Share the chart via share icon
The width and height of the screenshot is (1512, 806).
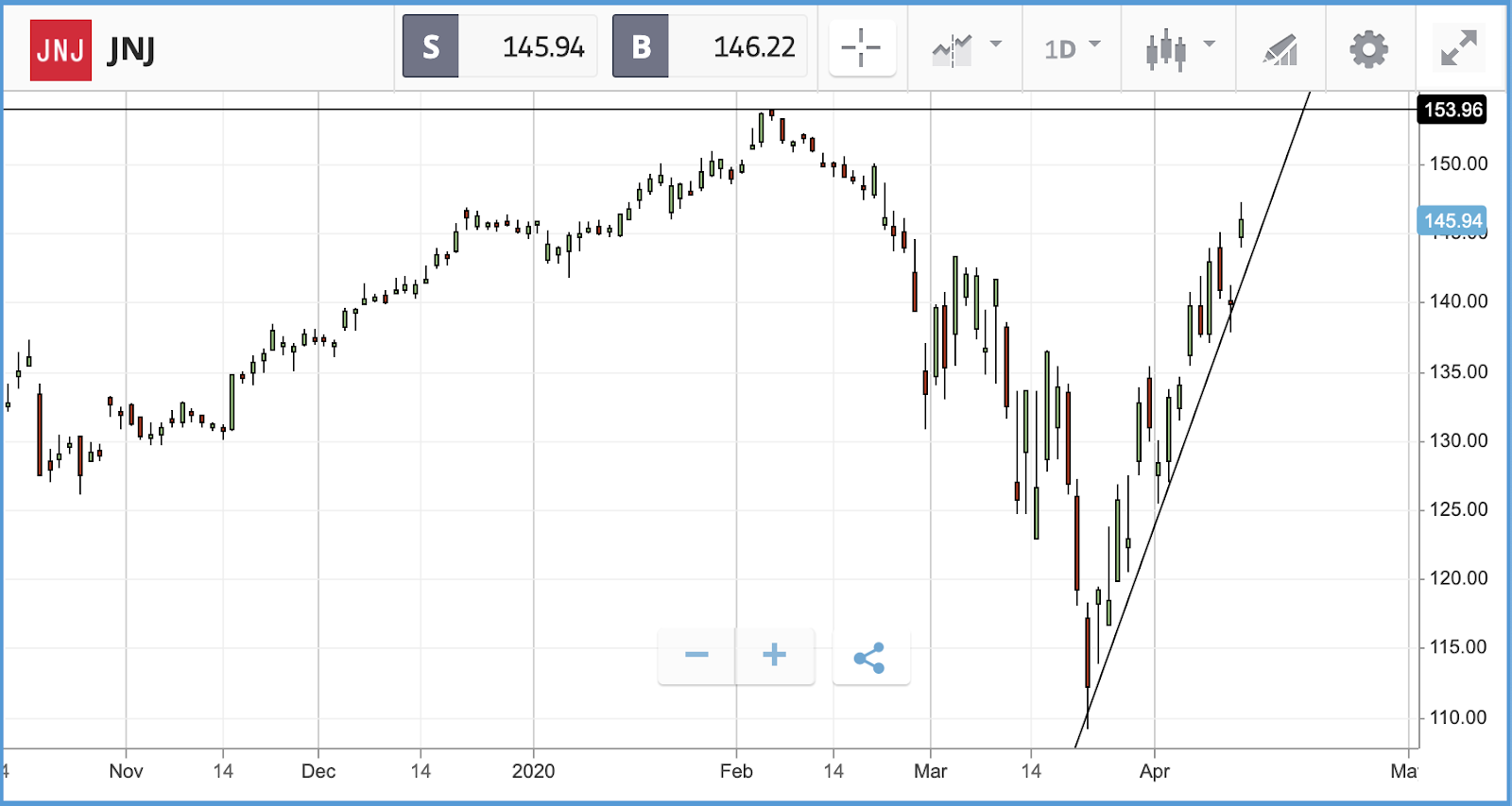pos(870,658)
